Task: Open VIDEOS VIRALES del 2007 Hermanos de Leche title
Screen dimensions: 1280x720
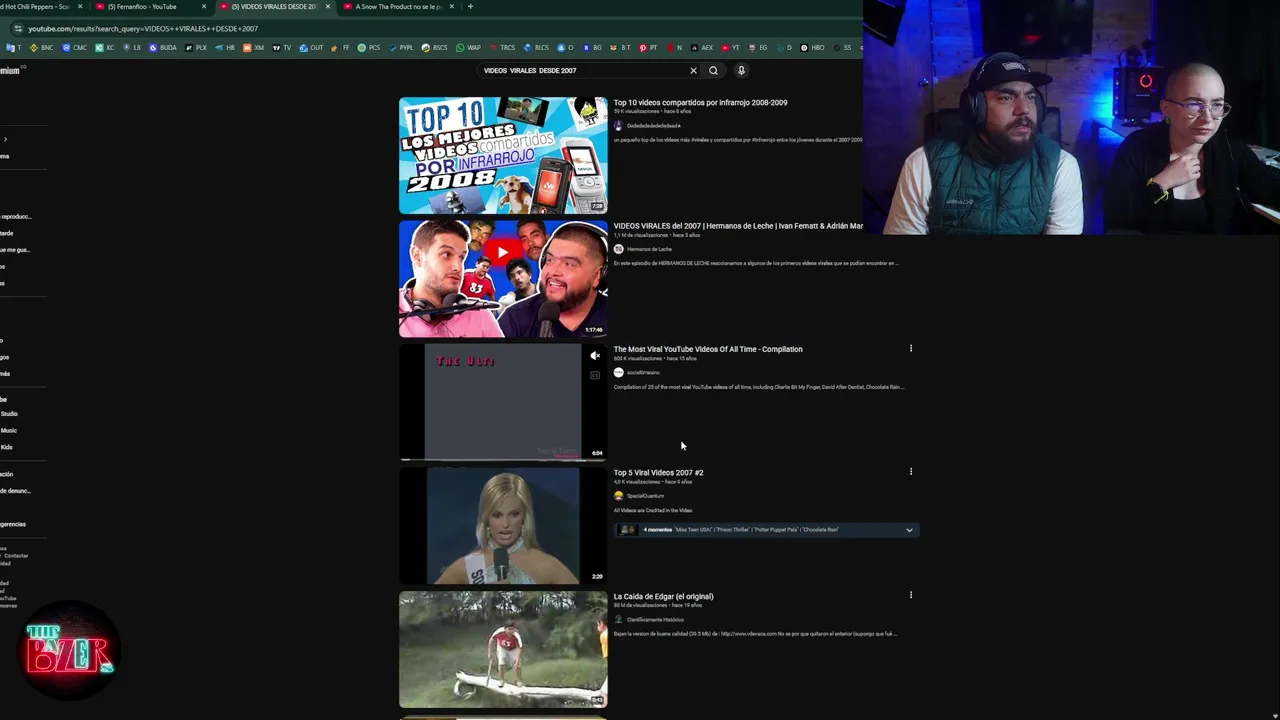Action: coord(738,226)
